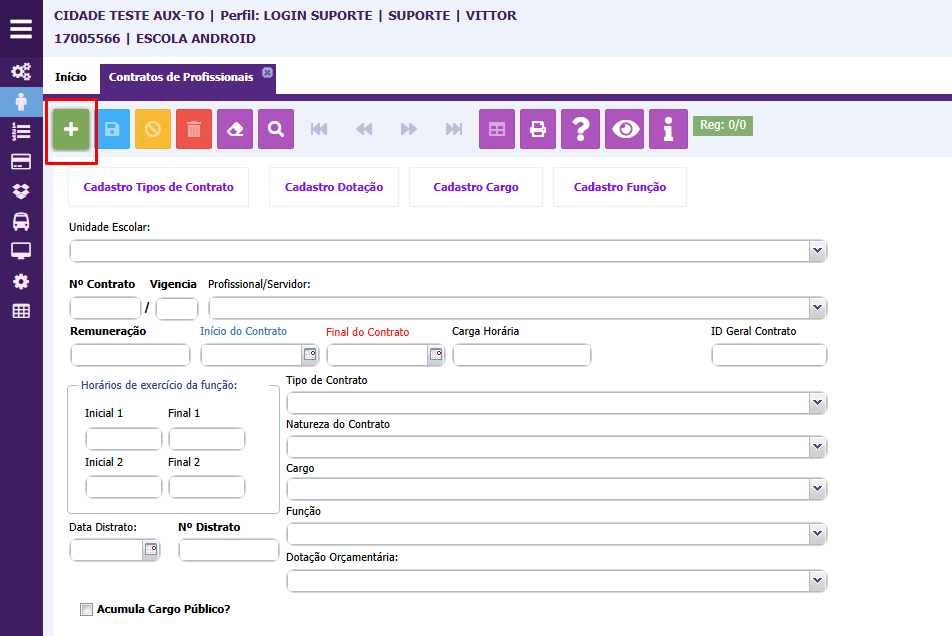952x636 pixels.
Task: Click the eraser clear form icon
Action: click(x=235, y=129)
